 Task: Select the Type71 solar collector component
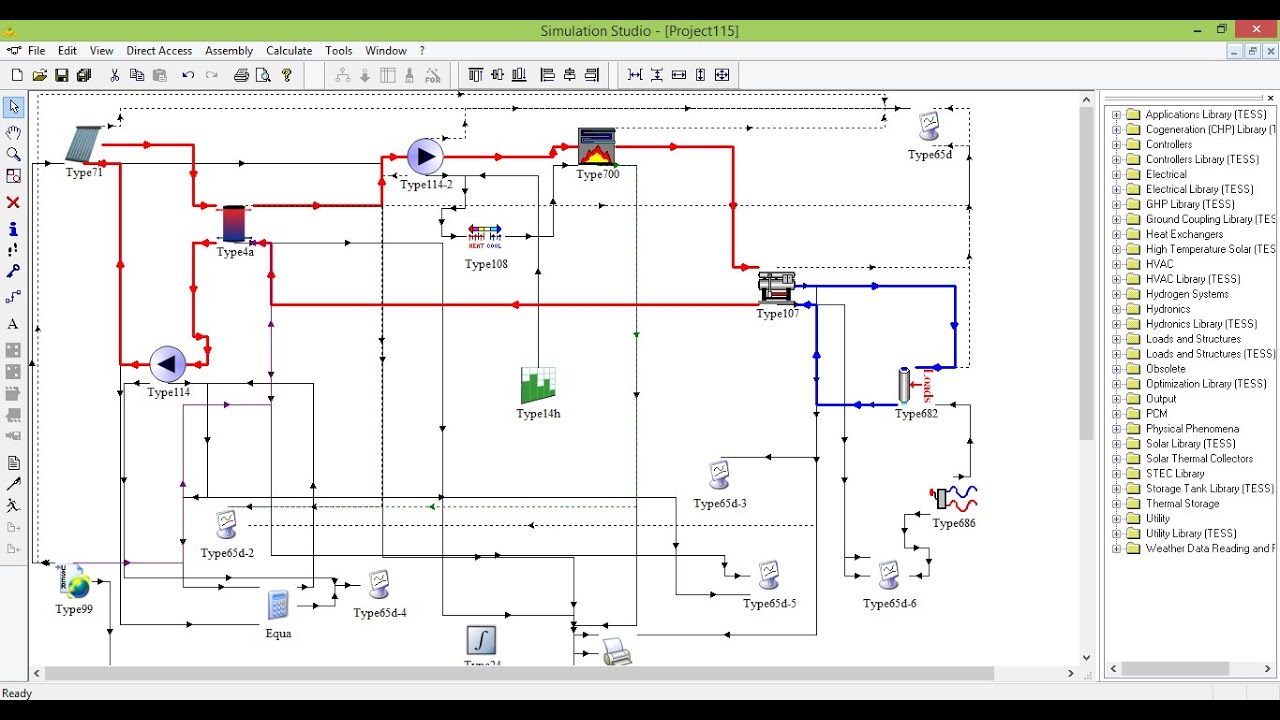tap(84, 144)
